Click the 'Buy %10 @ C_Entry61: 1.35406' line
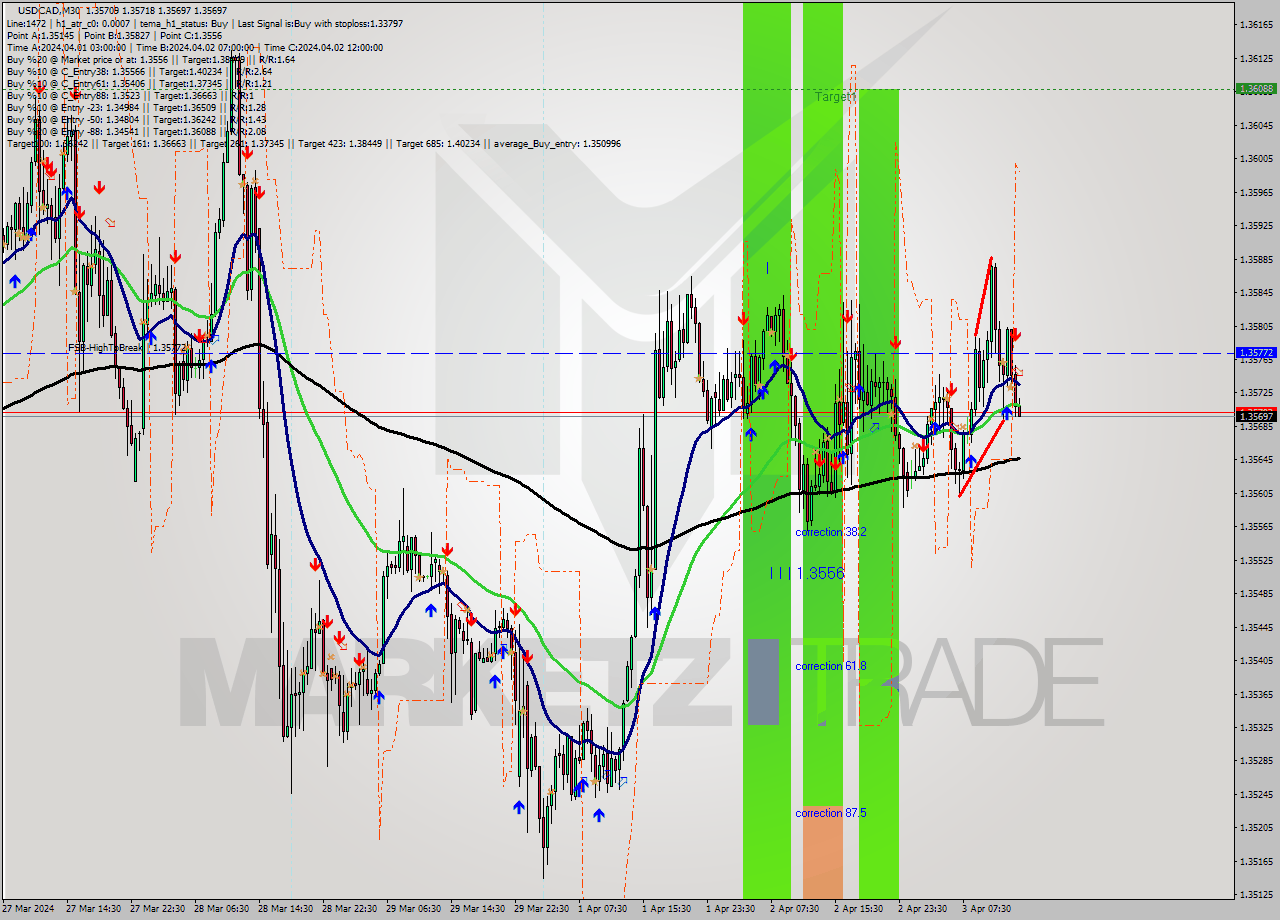Viewport: 1280px width, 920px height. coord(139,83)
